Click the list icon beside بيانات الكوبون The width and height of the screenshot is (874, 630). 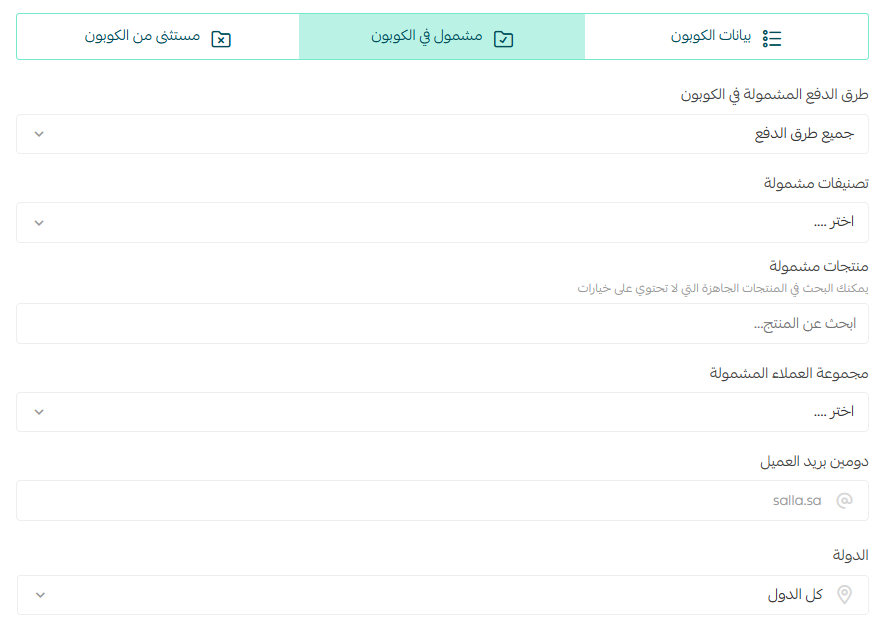coord(772,38)
